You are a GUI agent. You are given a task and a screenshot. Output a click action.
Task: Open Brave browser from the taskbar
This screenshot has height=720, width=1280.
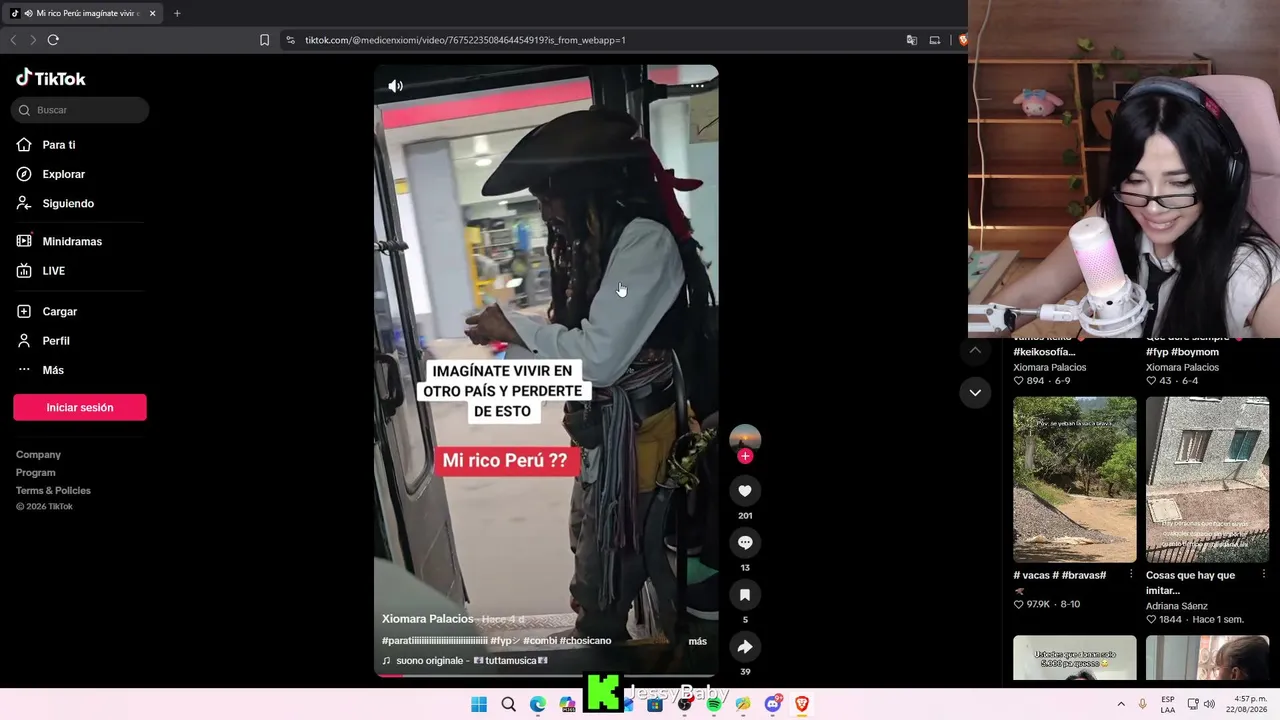point(802,705)
